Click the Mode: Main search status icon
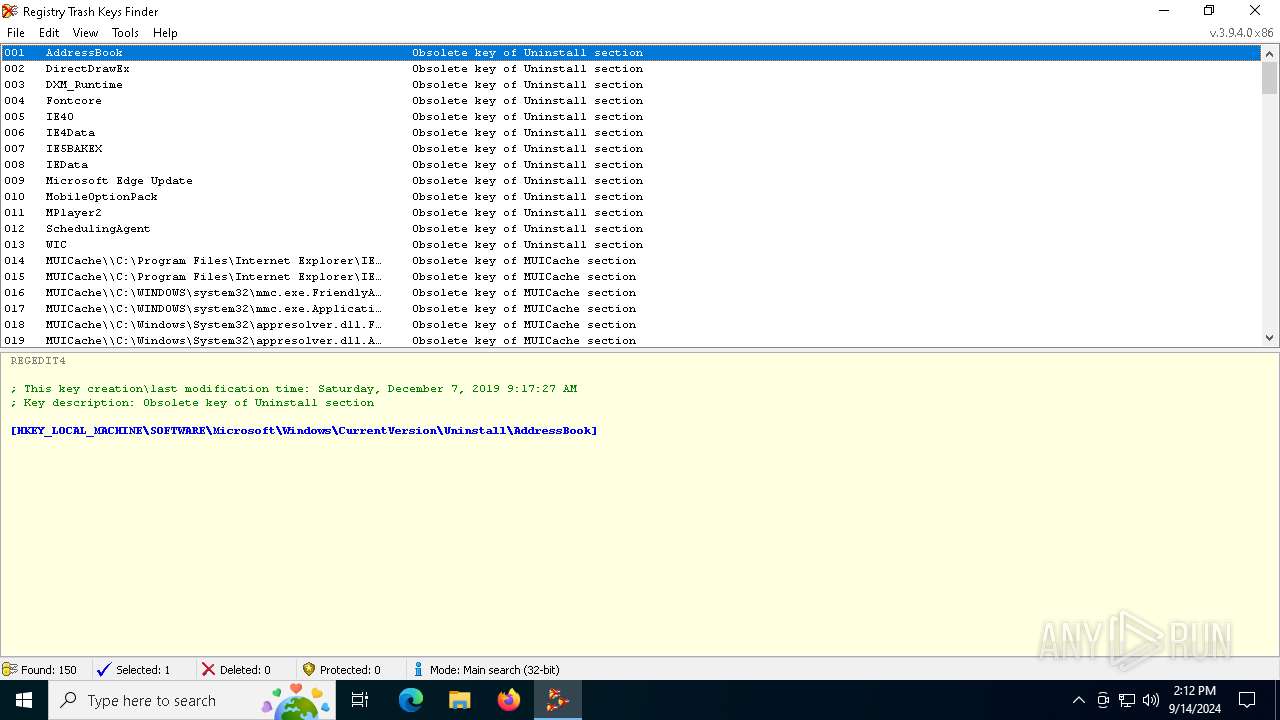The image size is (1280, 720). 418,670
